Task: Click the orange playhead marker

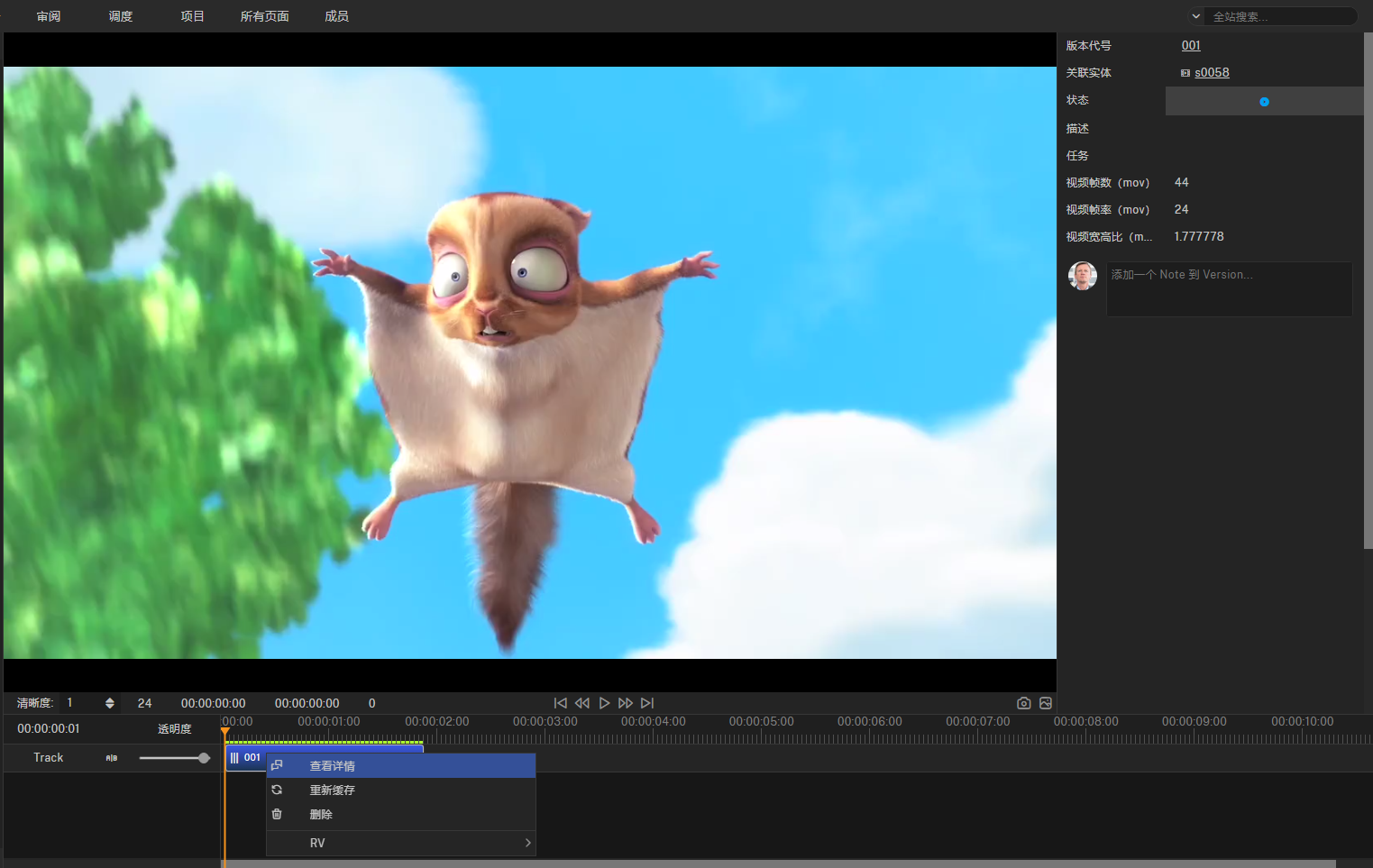Action: 224,732
